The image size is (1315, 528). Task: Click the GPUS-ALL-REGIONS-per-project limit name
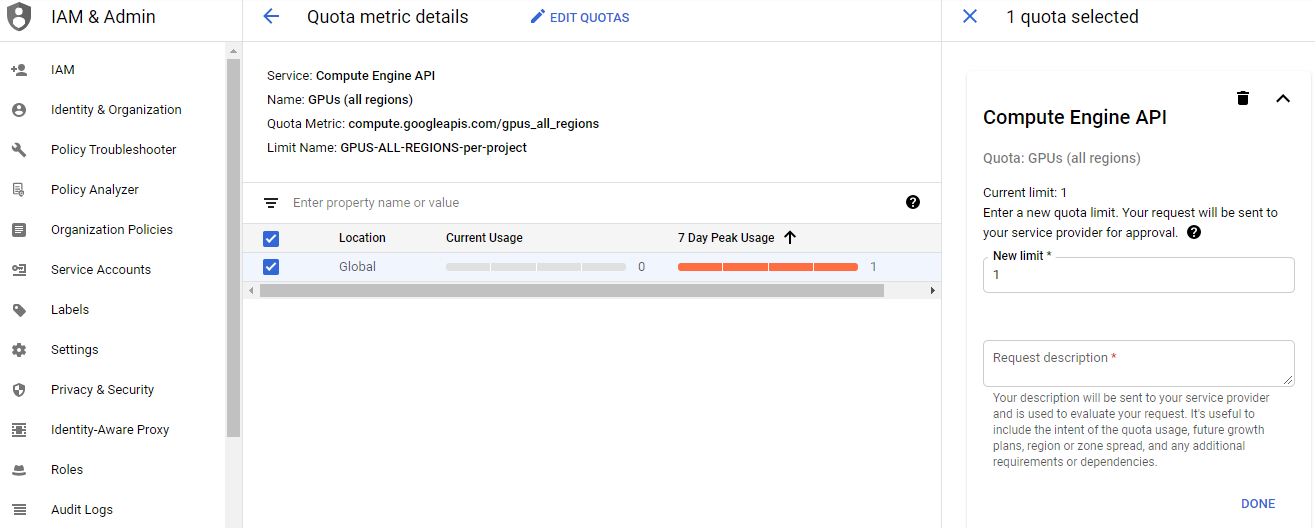pyautogui.click(x=434, y=148)
